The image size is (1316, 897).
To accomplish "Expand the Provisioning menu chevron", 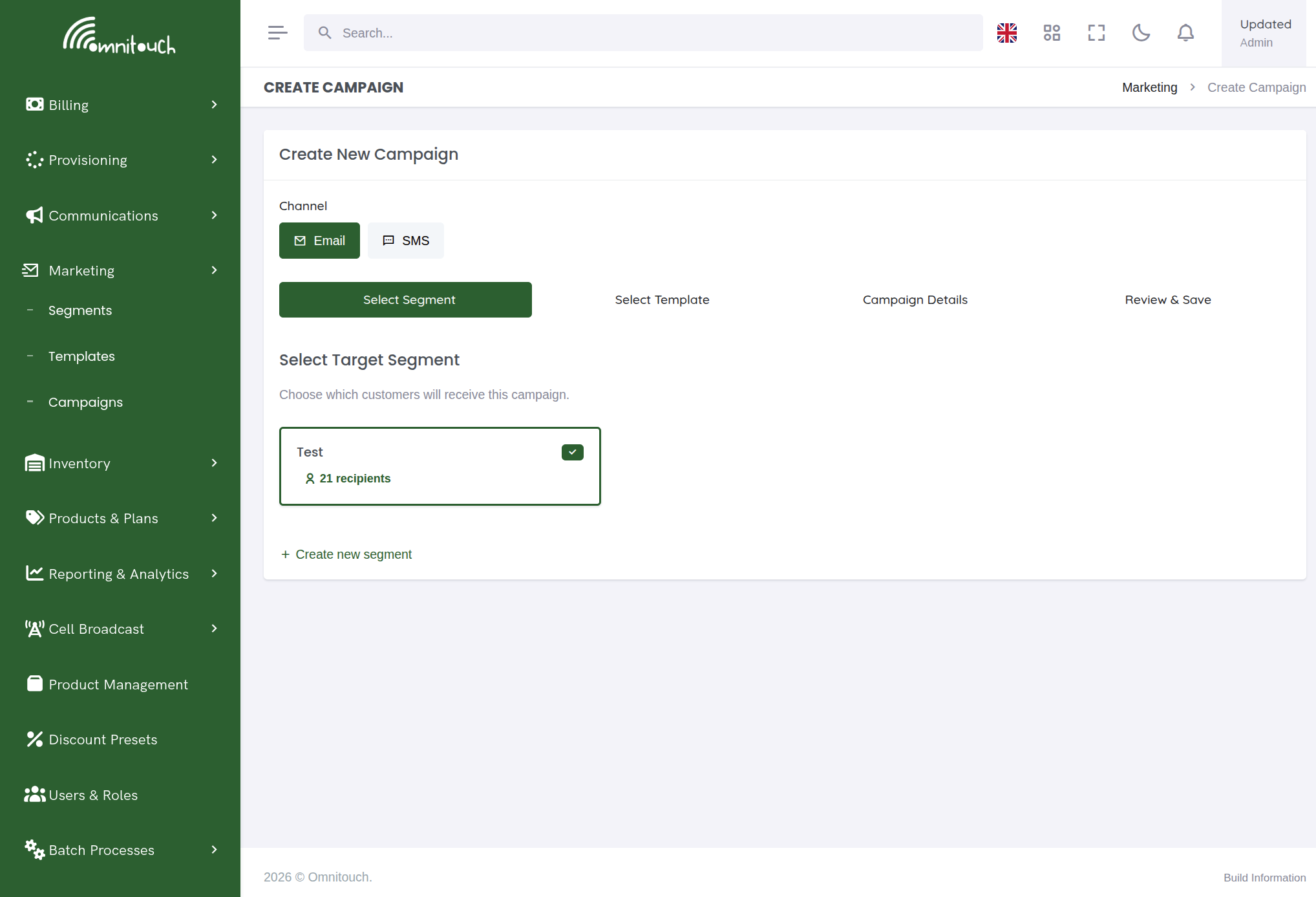I will pyautogui.click(x=215, y=160).
